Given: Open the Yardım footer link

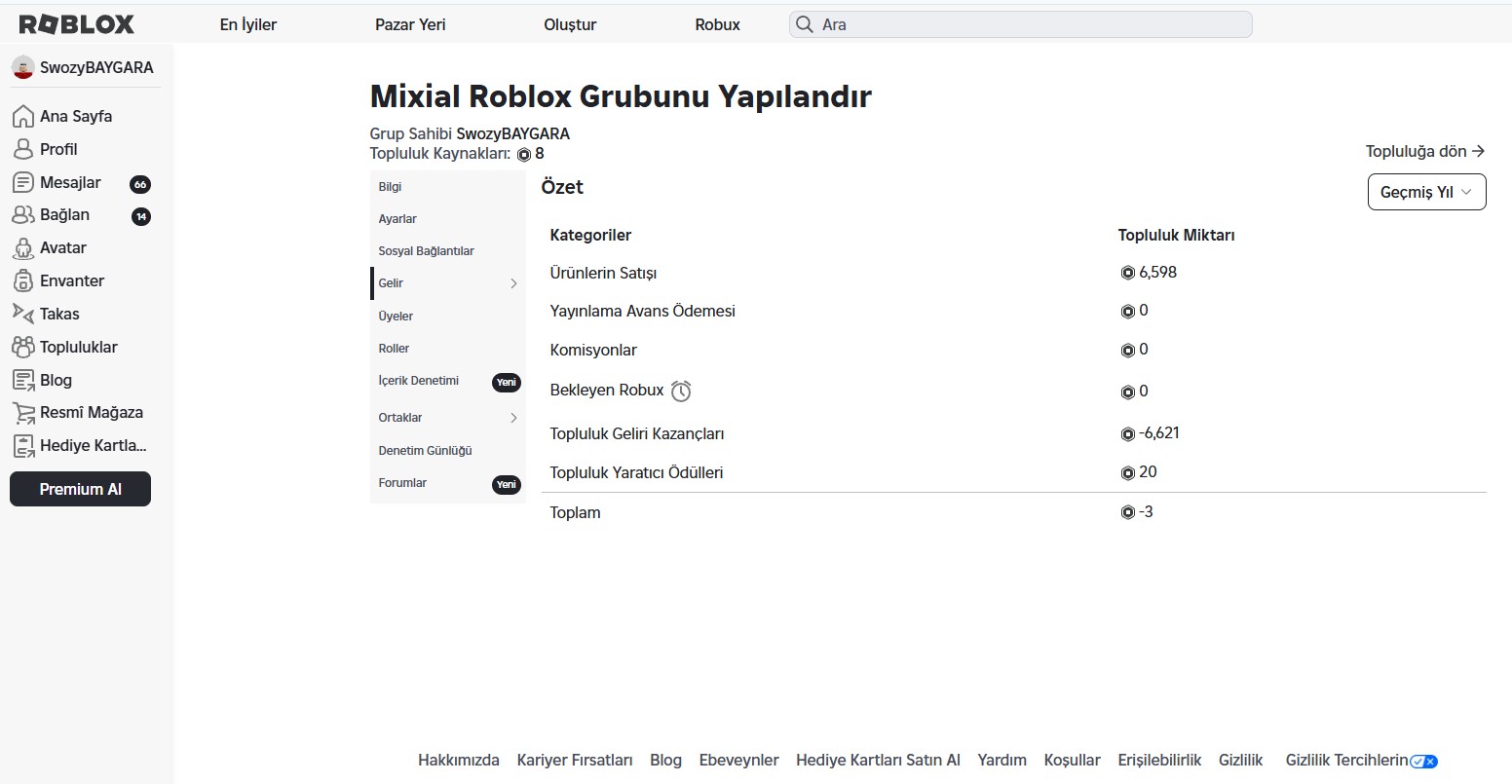Looking at the screenshot, I should click(1002, 761).
